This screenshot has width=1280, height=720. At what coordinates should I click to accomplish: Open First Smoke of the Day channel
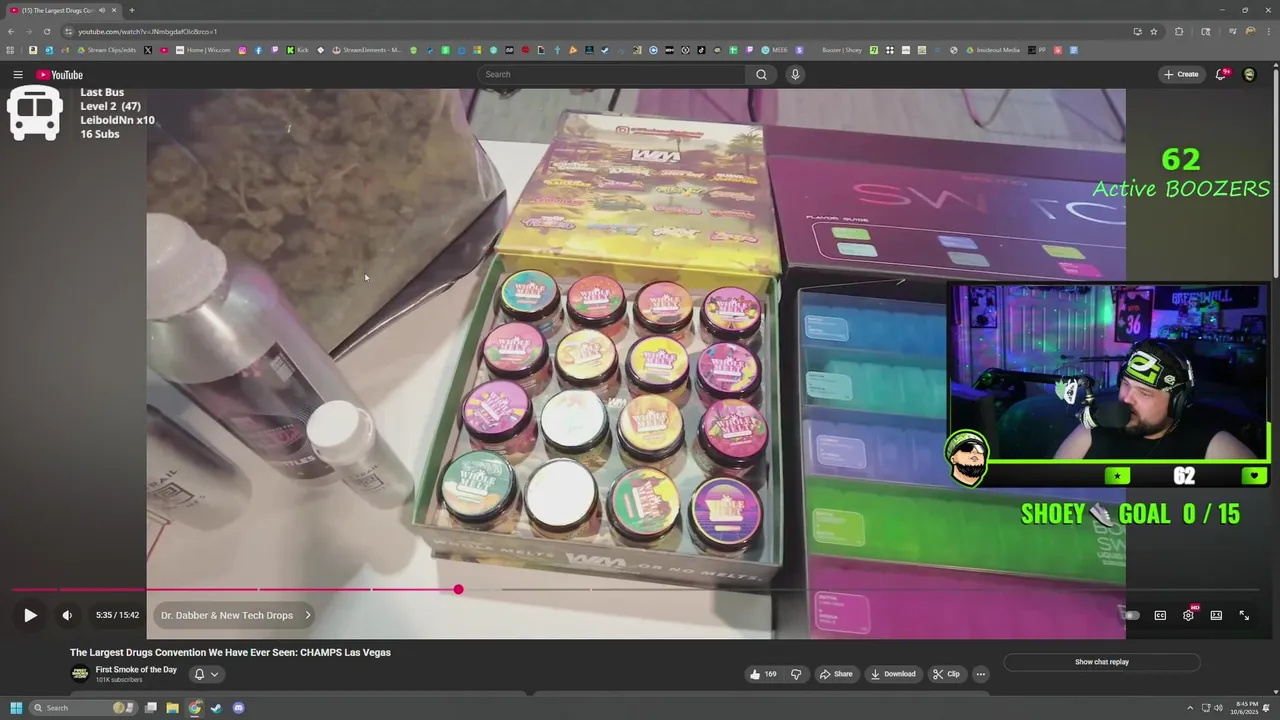click(x=136, y=670)
